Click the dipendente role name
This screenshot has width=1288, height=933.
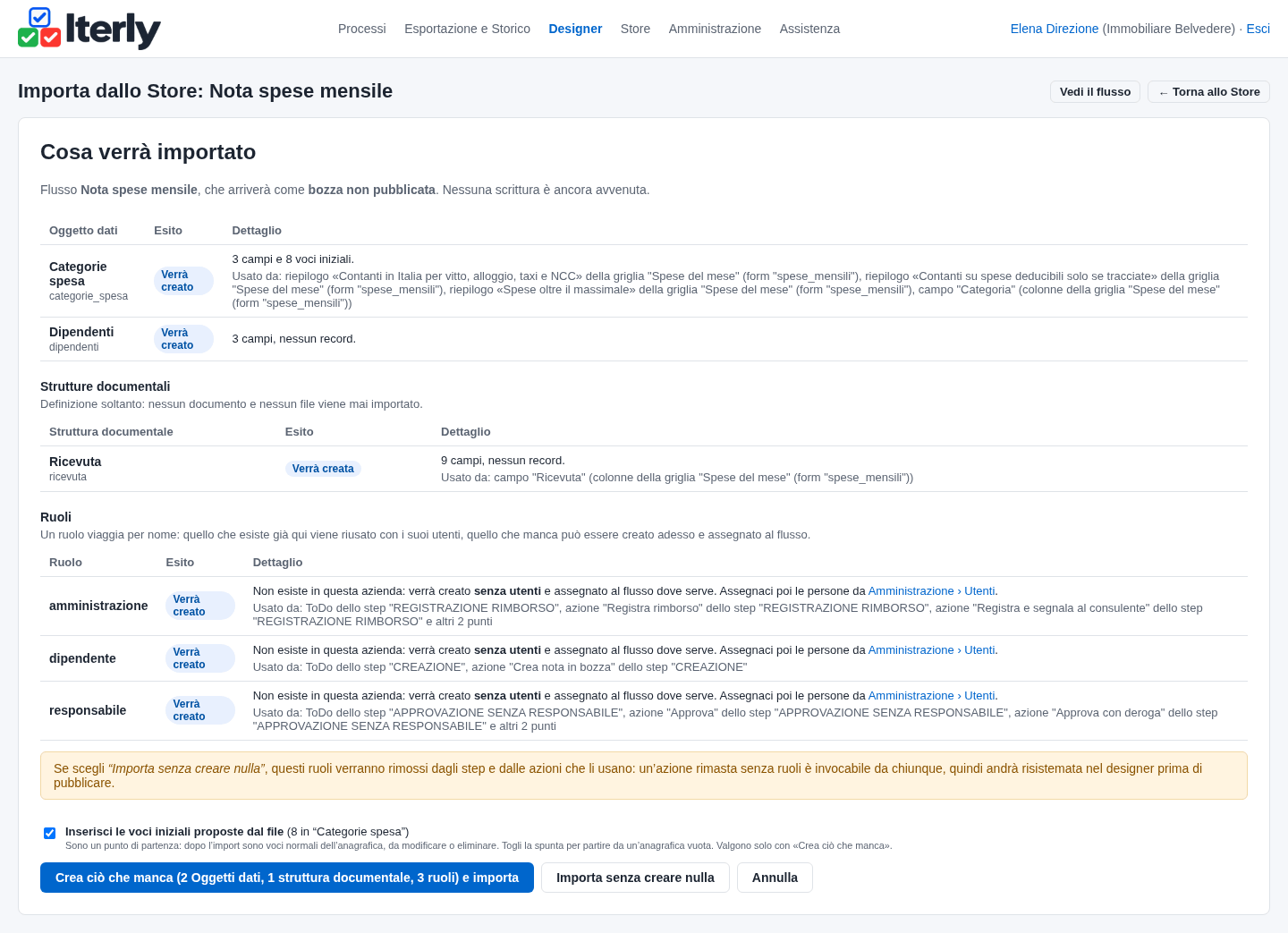[x=82, y=658]
